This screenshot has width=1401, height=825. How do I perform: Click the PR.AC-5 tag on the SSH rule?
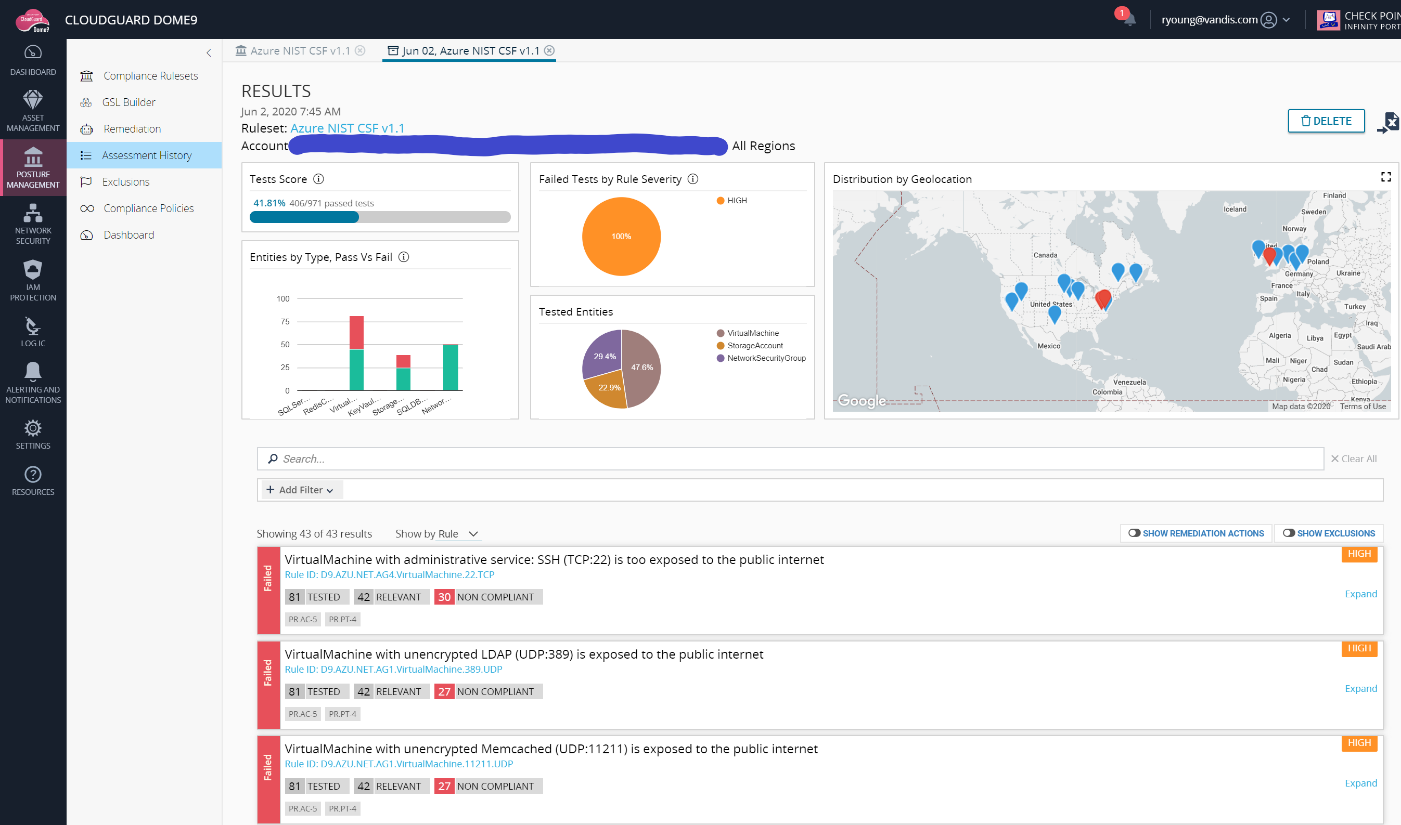point(303,619)
